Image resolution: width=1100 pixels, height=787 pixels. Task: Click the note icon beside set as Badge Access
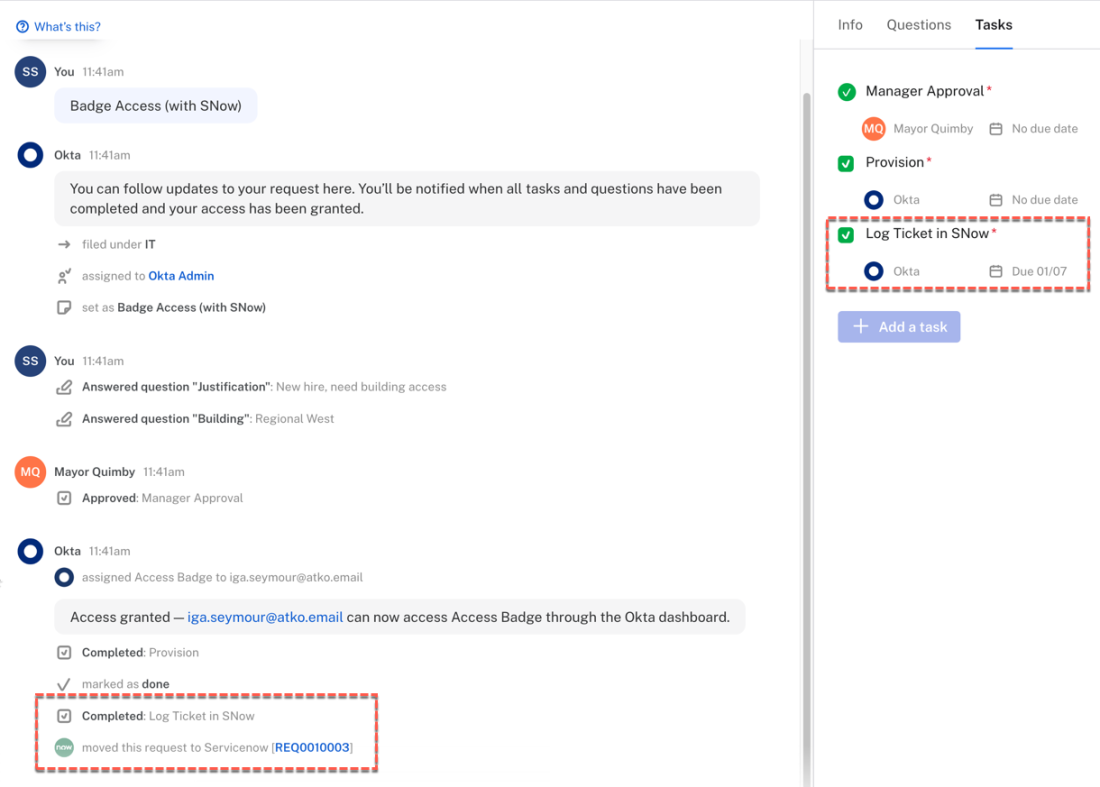[64, 308]
